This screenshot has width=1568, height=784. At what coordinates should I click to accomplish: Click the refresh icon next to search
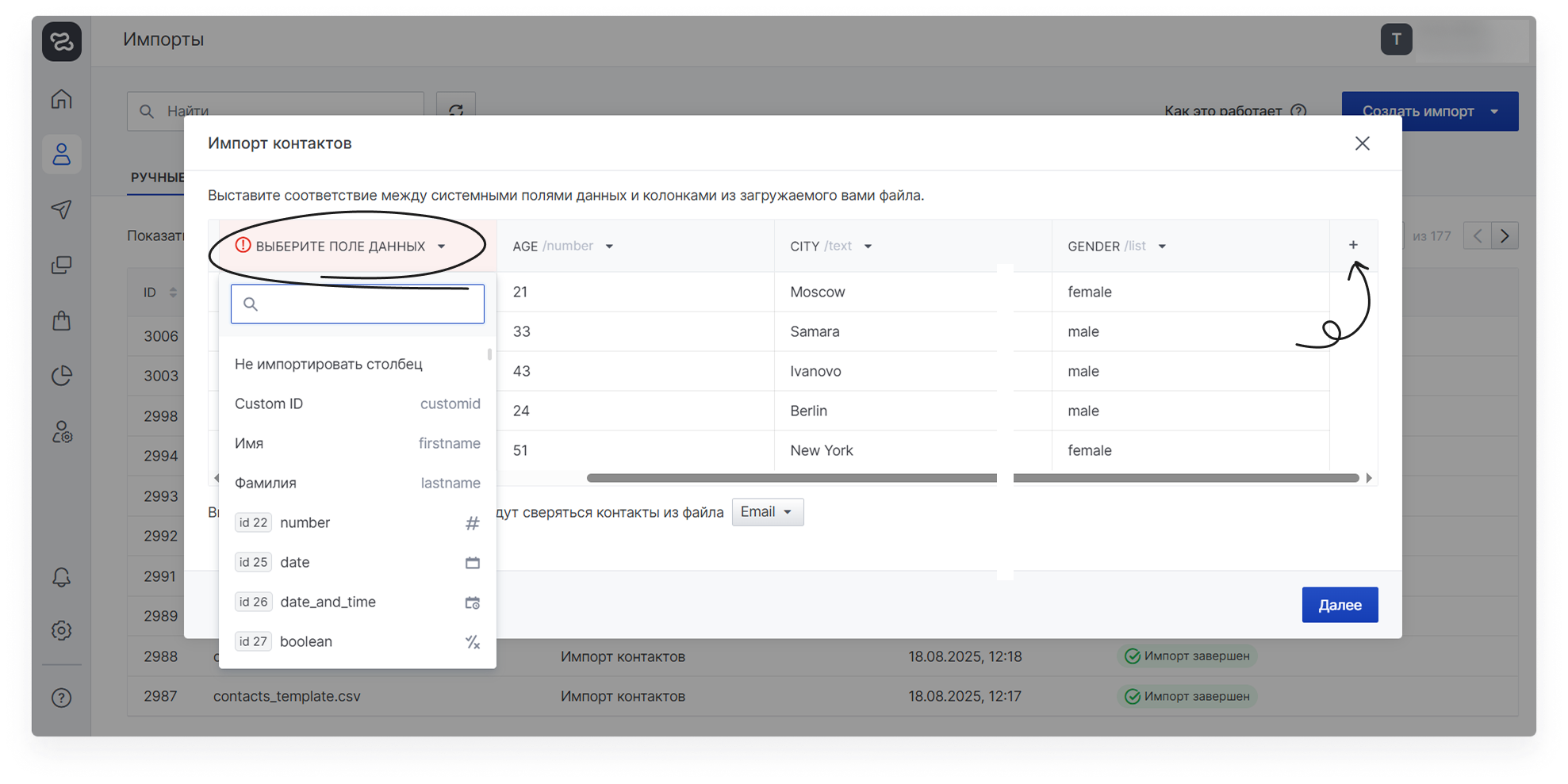pyautogui.click(x=456, y=110)
